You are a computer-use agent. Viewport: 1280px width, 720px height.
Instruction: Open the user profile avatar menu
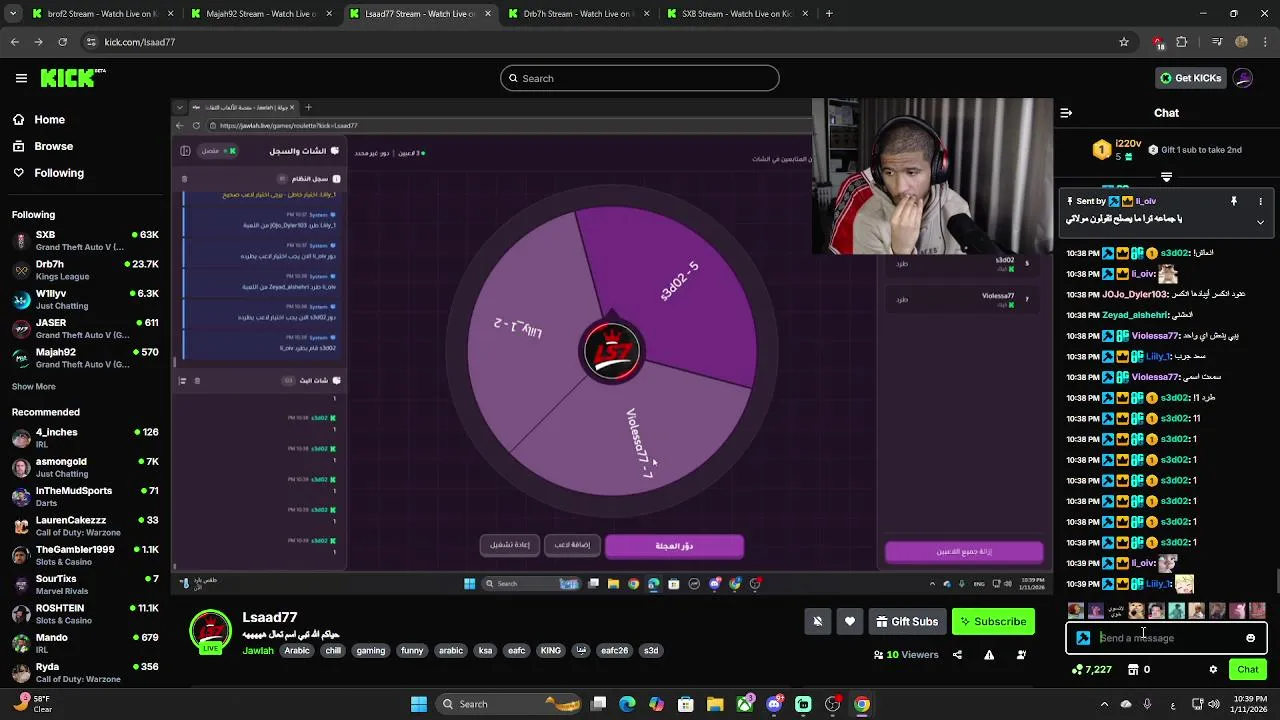click(1243, 78)
